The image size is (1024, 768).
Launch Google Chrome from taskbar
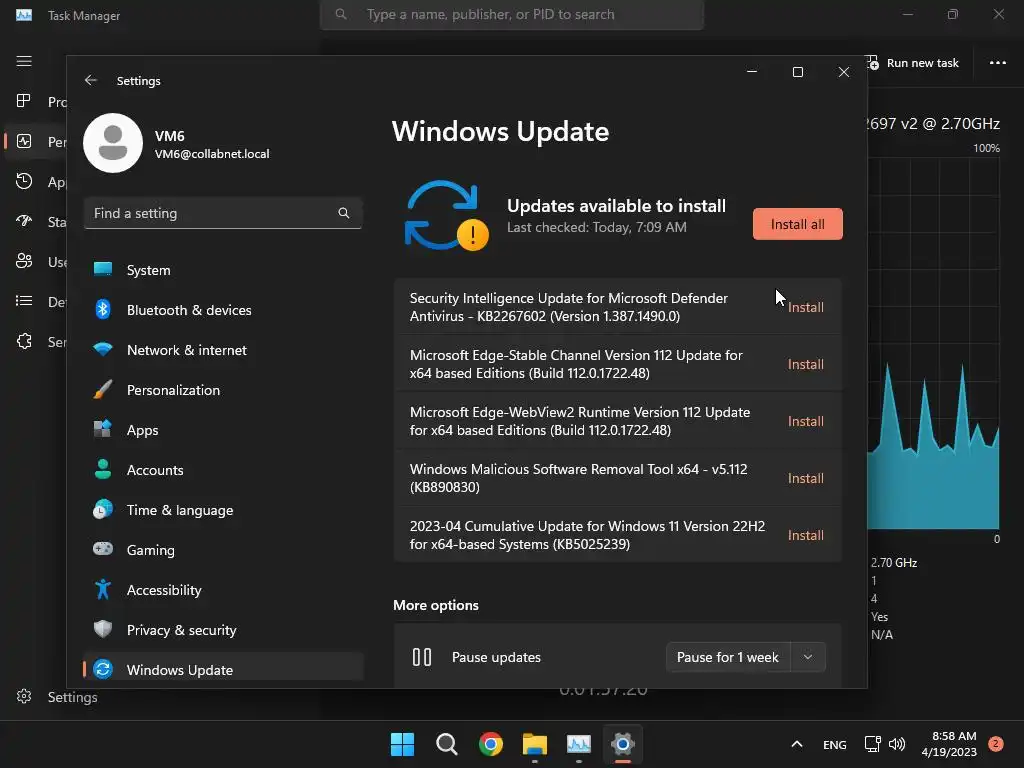pos(490,744)
